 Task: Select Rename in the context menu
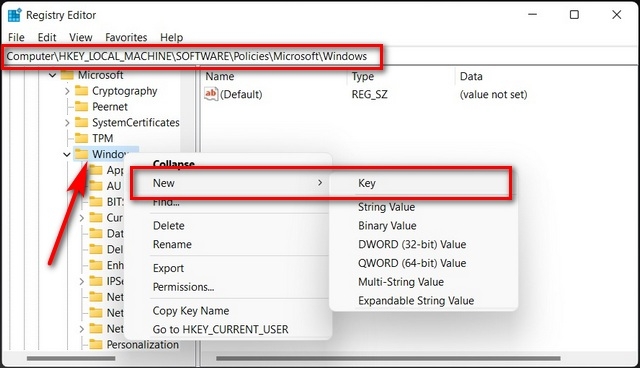point(172,244)
